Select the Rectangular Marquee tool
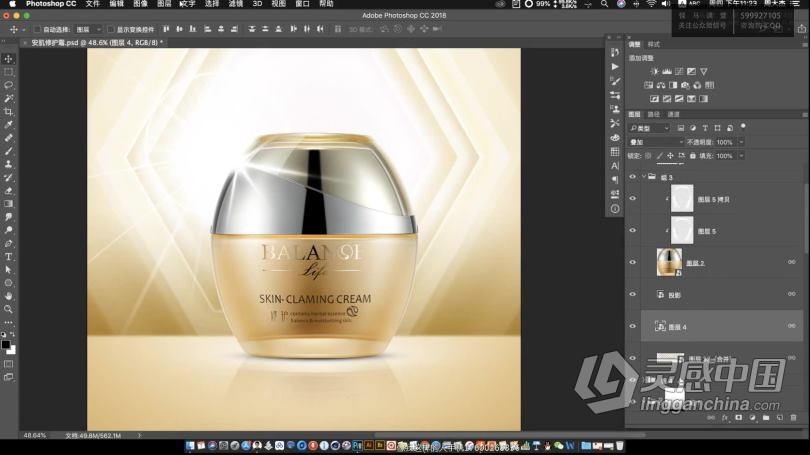This screenshot has height=455, width=810. pyautogui.click(x=9, y=72)
